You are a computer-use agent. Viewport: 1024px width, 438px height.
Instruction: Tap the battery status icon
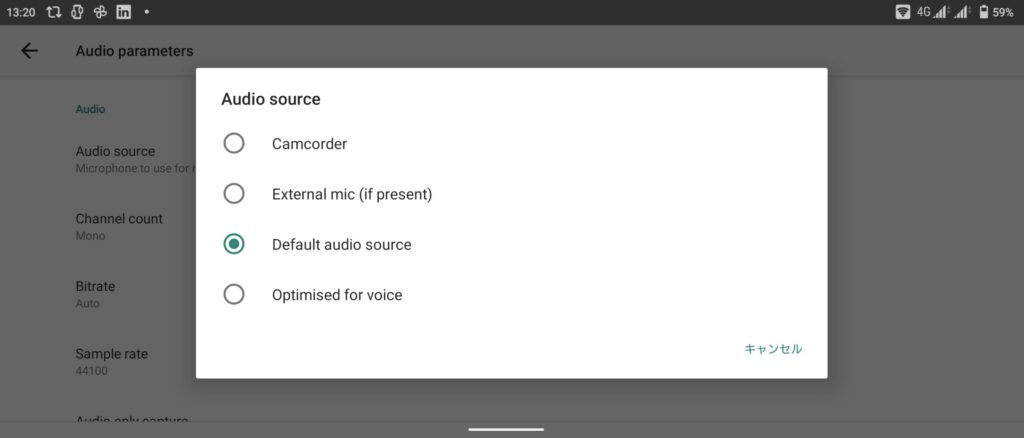click(x=984, y=12)
